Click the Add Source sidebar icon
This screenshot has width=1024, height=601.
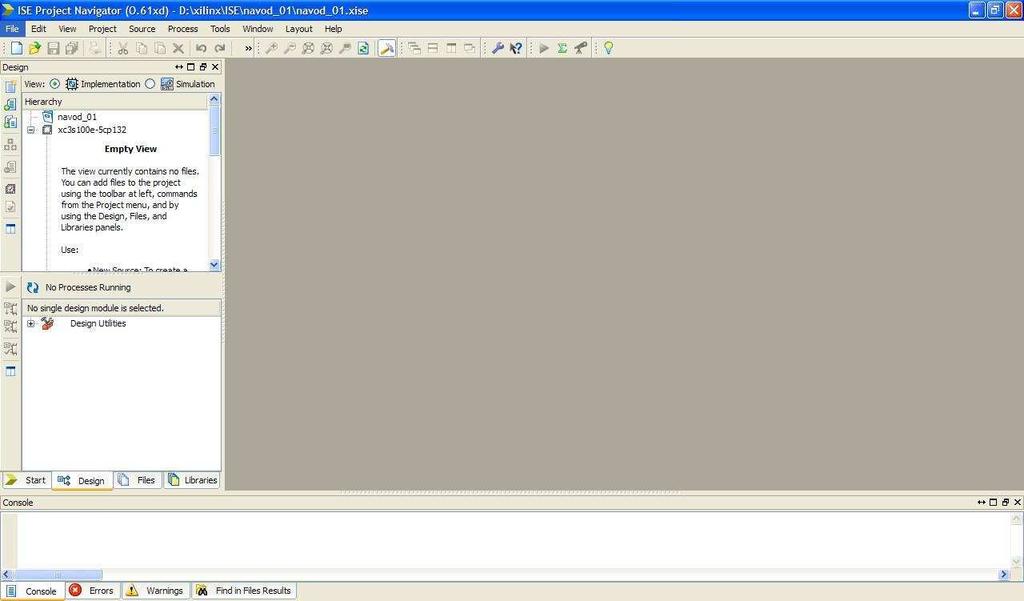pyautogui.click(x=10, y=105)
